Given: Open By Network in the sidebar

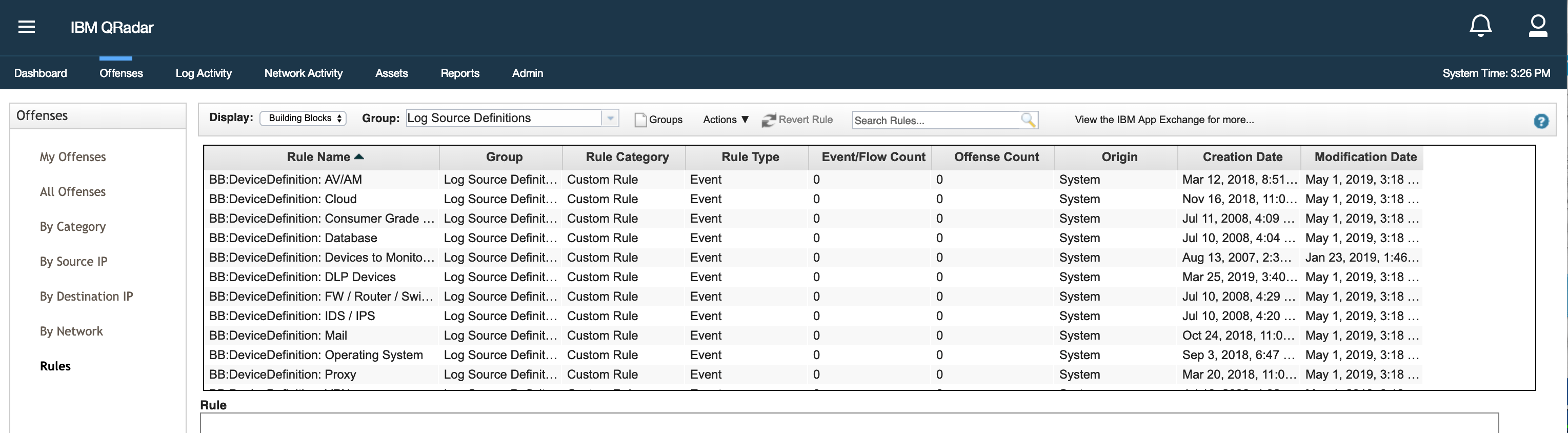Looking at the screenshot, I should [71, 331].
